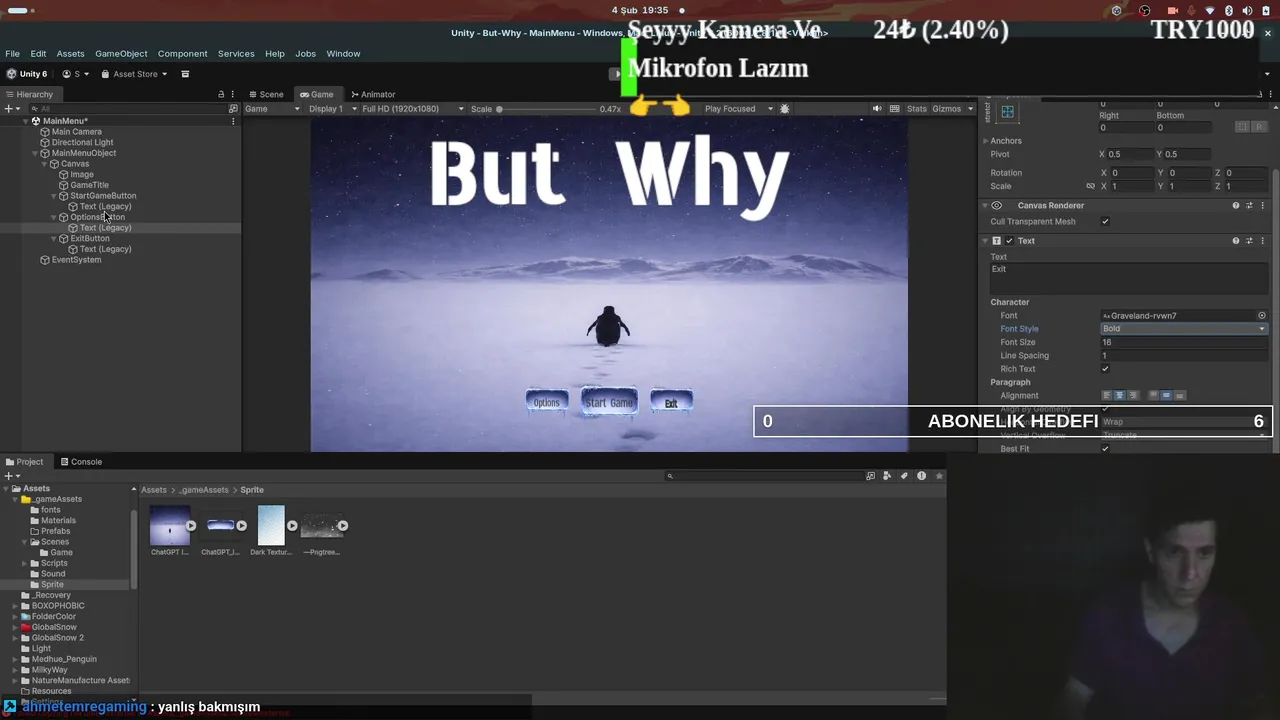This screenshot has height=720, width=1280.
Task: Click the constrain proportions link on Scale
Action: pos(1090,186)
